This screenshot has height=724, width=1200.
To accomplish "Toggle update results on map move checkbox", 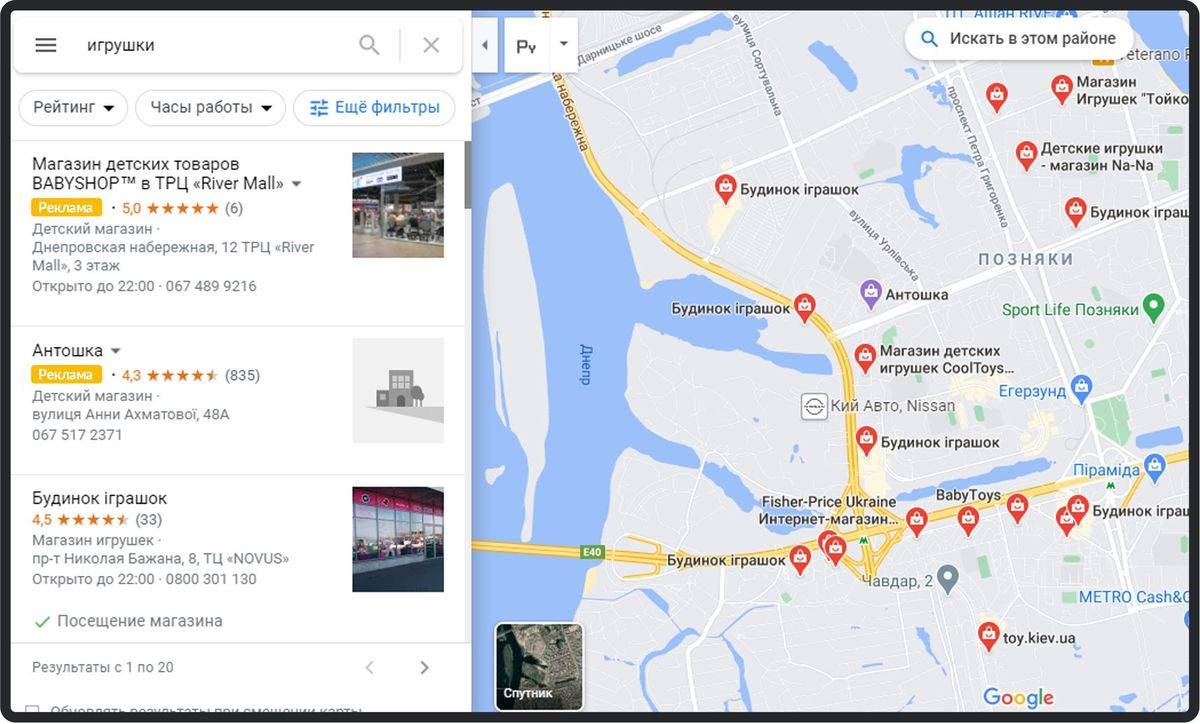I will [x=32, y=711].
